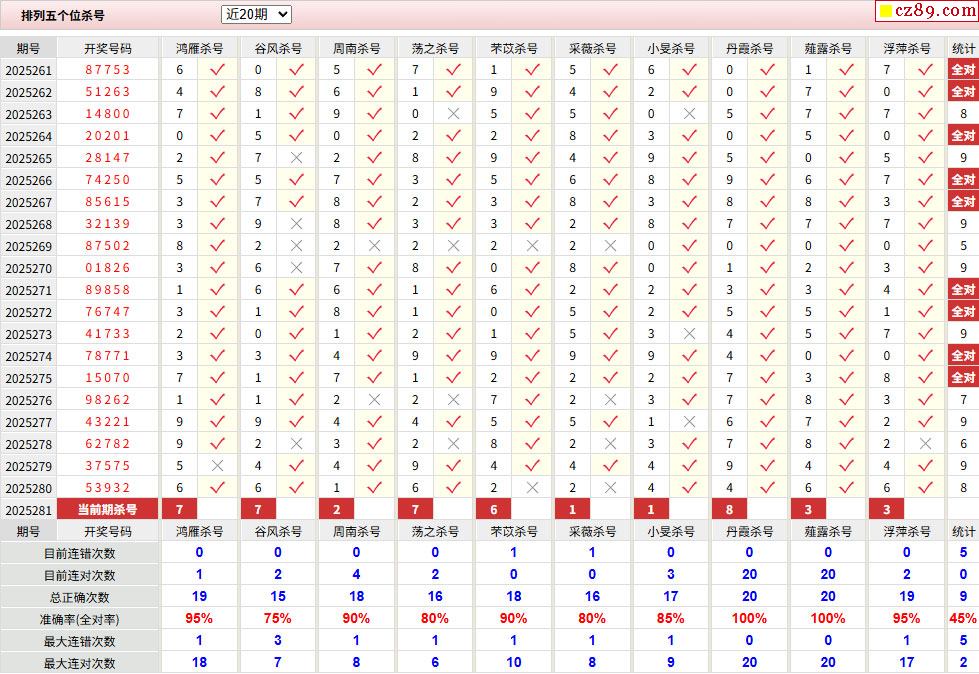Click the 浮萍杀号 header in top row
979x674 pixels.
(907, 48)
